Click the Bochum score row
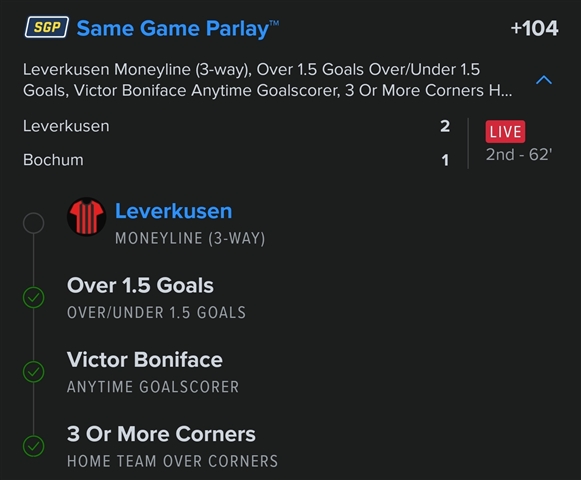This screenshot has width=581, height=480. (x=236, y=160)
